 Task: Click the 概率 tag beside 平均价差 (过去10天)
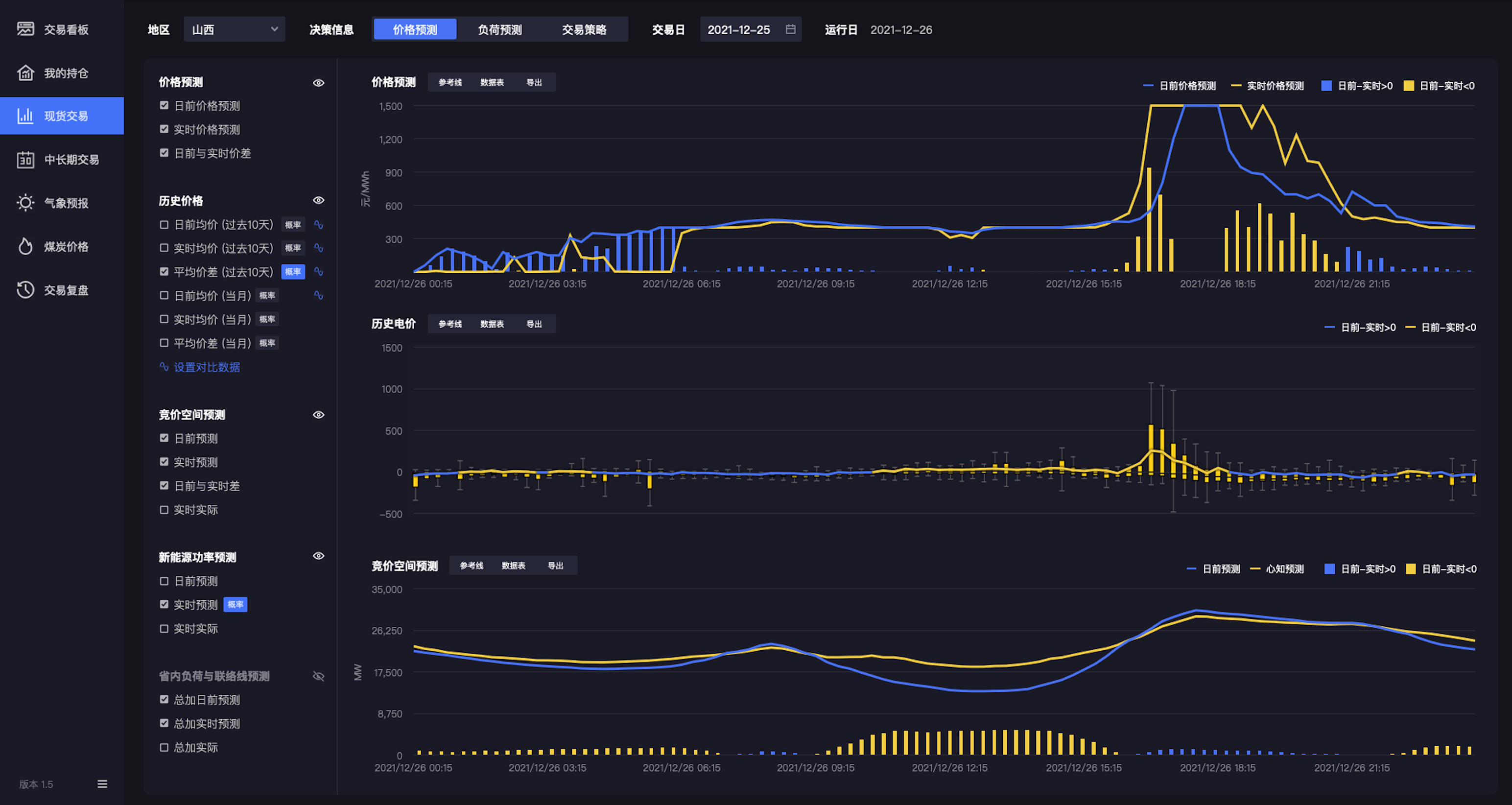coord(293,272)
